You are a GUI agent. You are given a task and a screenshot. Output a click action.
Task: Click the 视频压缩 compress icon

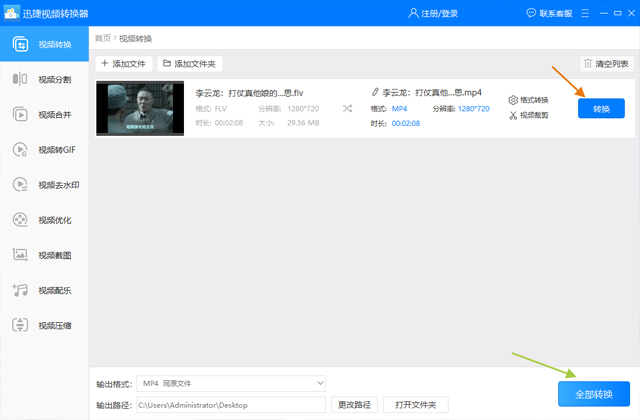point(20,325)
